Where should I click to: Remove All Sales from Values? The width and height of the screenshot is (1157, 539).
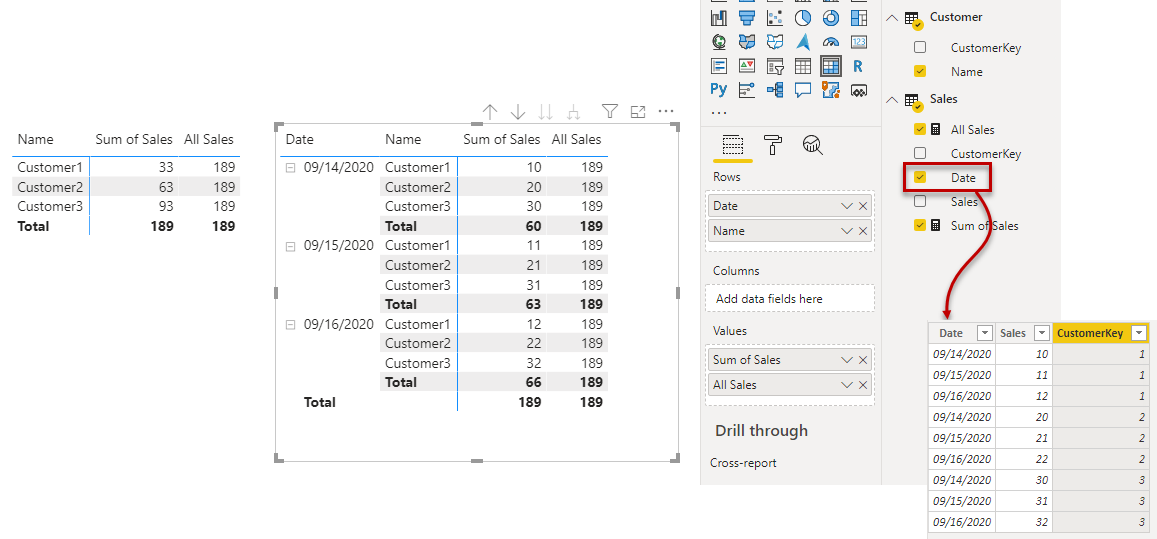[863, 385]
